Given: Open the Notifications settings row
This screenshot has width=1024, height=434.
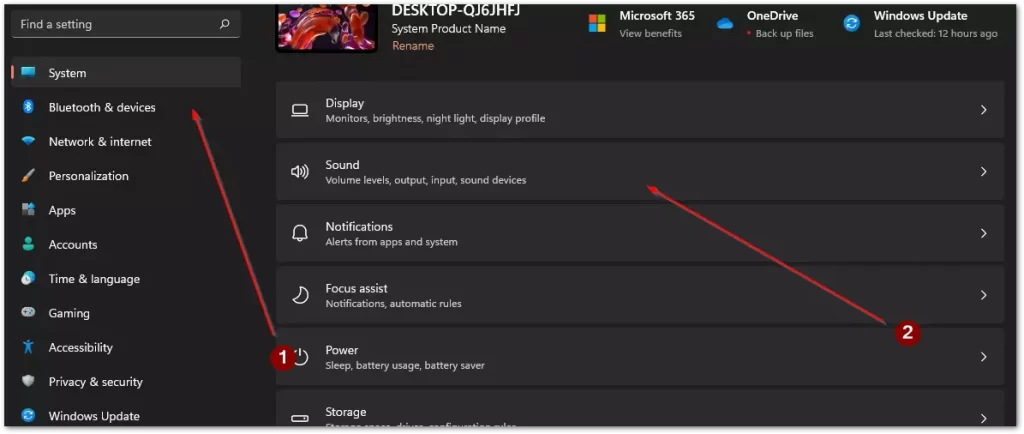Looking at the screenshot, I should click(640, 233).
